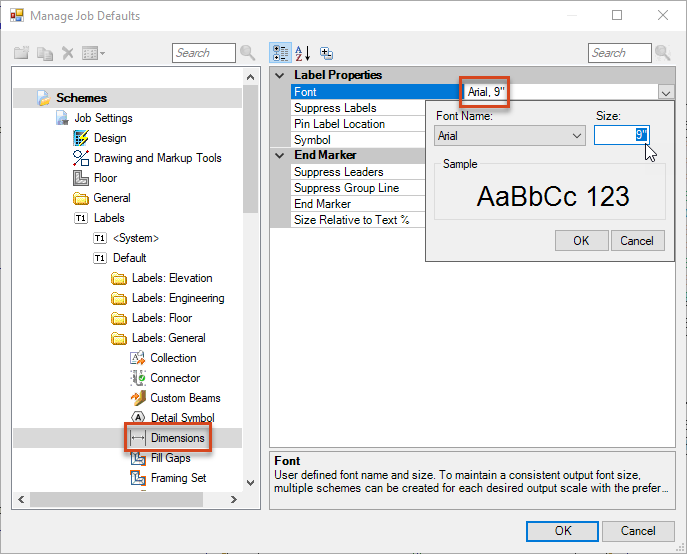Select Drawing and Markup Tools item
687x554 pixels.
tap(158, 158)
